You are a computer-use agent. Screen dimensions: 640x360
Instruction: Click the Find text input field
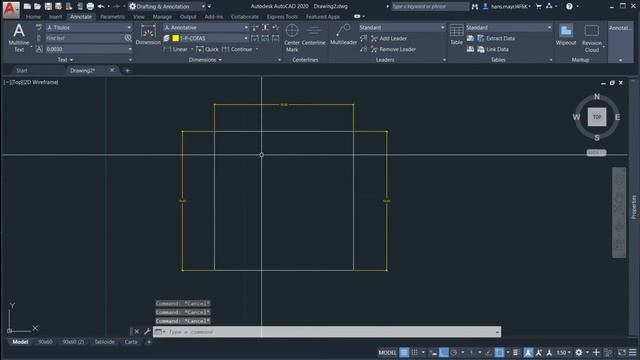84,38
